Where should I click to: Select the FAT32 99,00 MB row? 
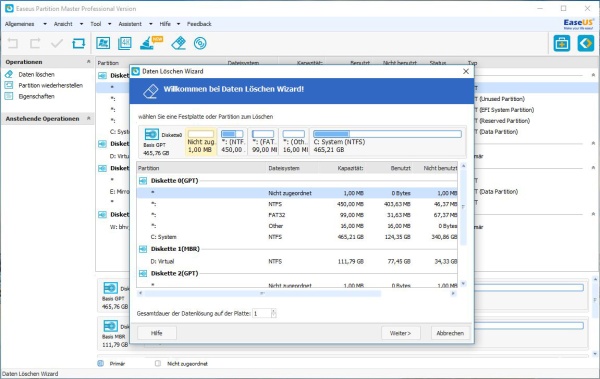point(297,215)
